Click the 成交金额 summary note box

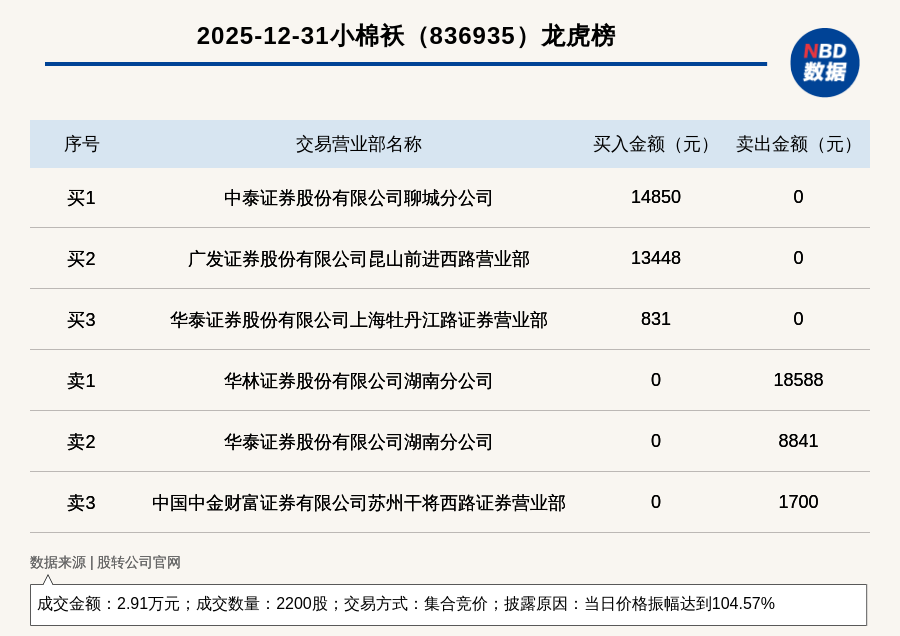tap(448, 604)
